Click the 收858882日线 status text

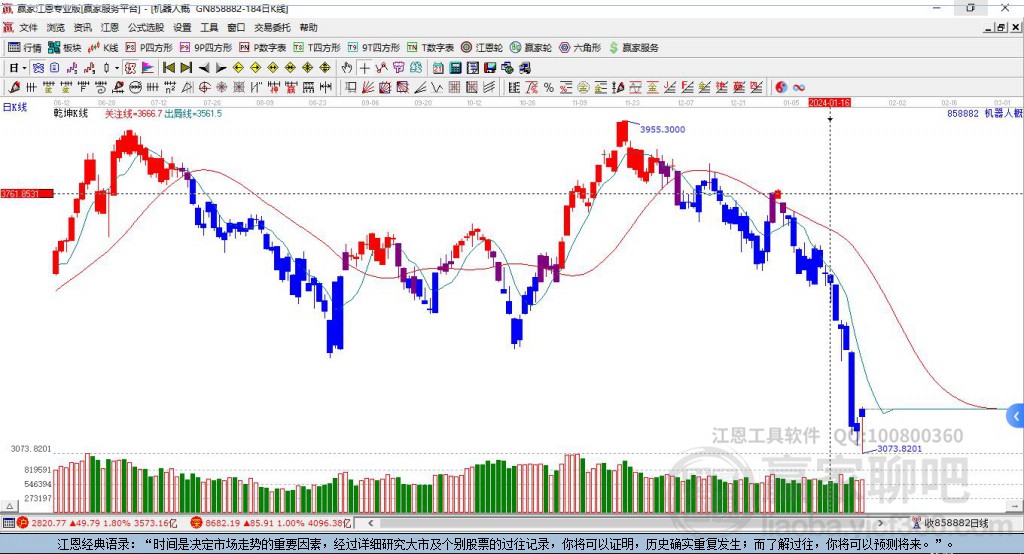click(x=955, y=523)
